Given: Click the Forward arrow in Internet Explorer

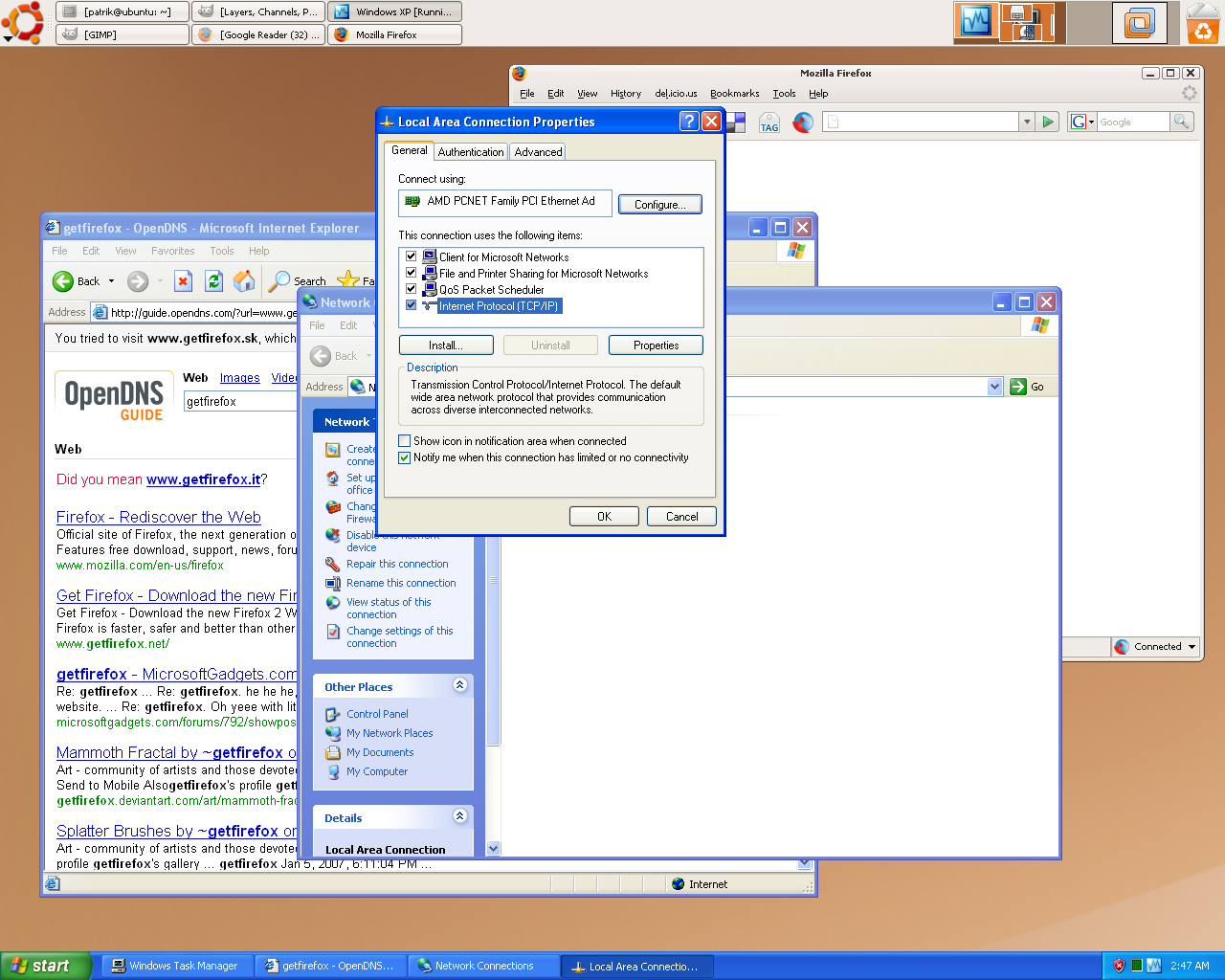Looking at the screenshot, I should (x=138, y=281).
